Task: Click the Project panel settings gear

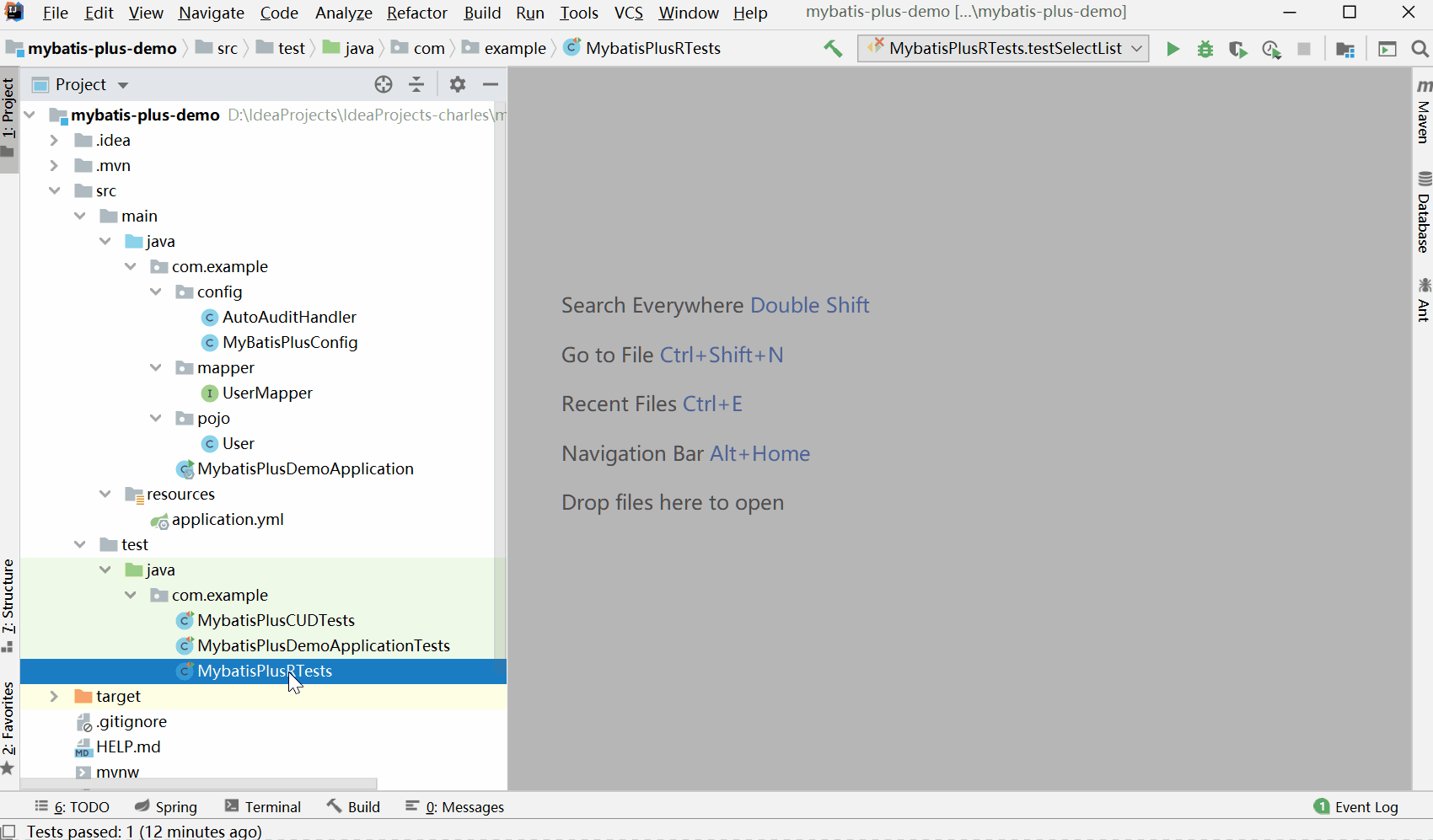Action: tap(457, 84)
